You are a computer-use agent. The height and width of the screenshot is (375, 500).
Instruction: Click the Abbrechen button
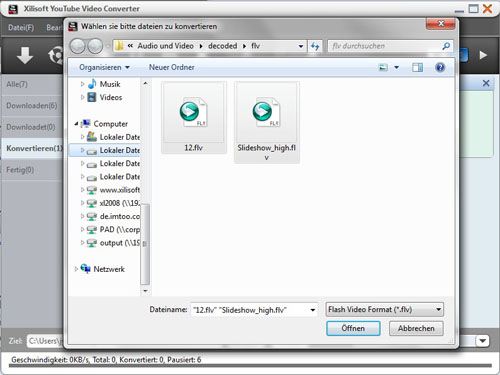416,328
